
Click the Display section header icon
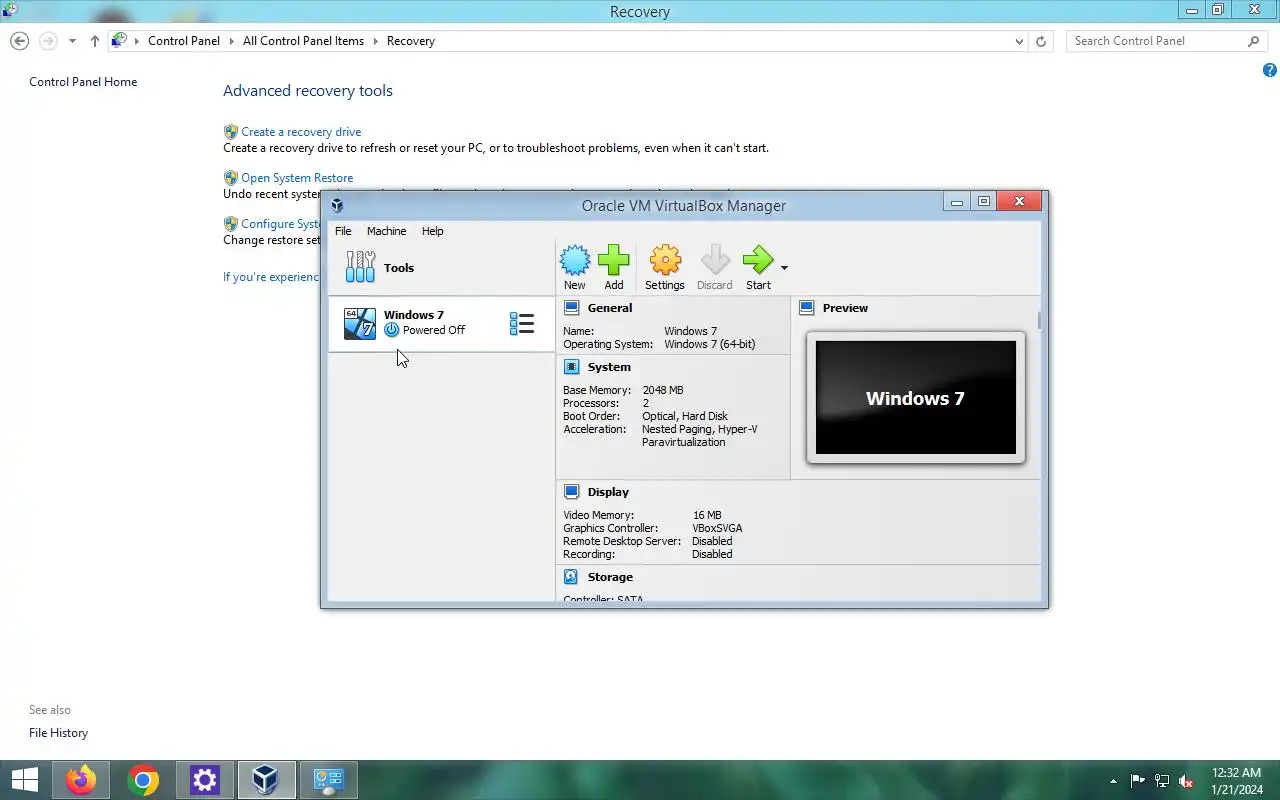pos(572,492)
